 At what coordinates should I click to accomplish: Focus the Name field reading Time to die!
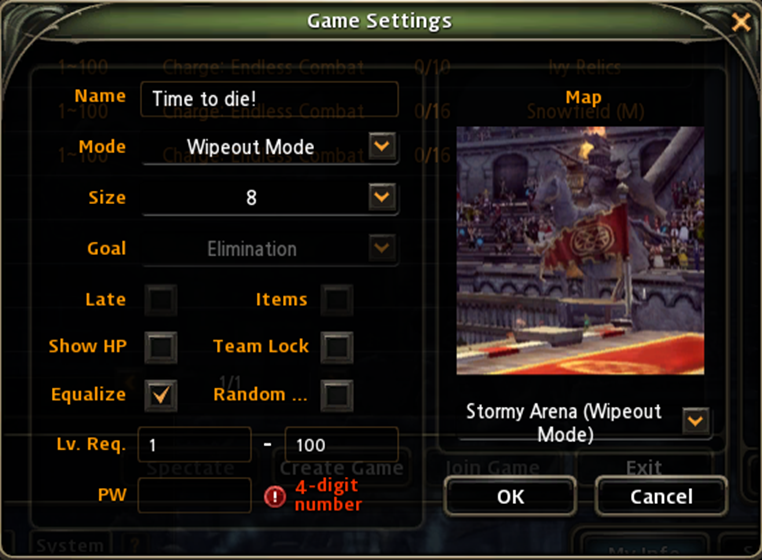(270, 99)
